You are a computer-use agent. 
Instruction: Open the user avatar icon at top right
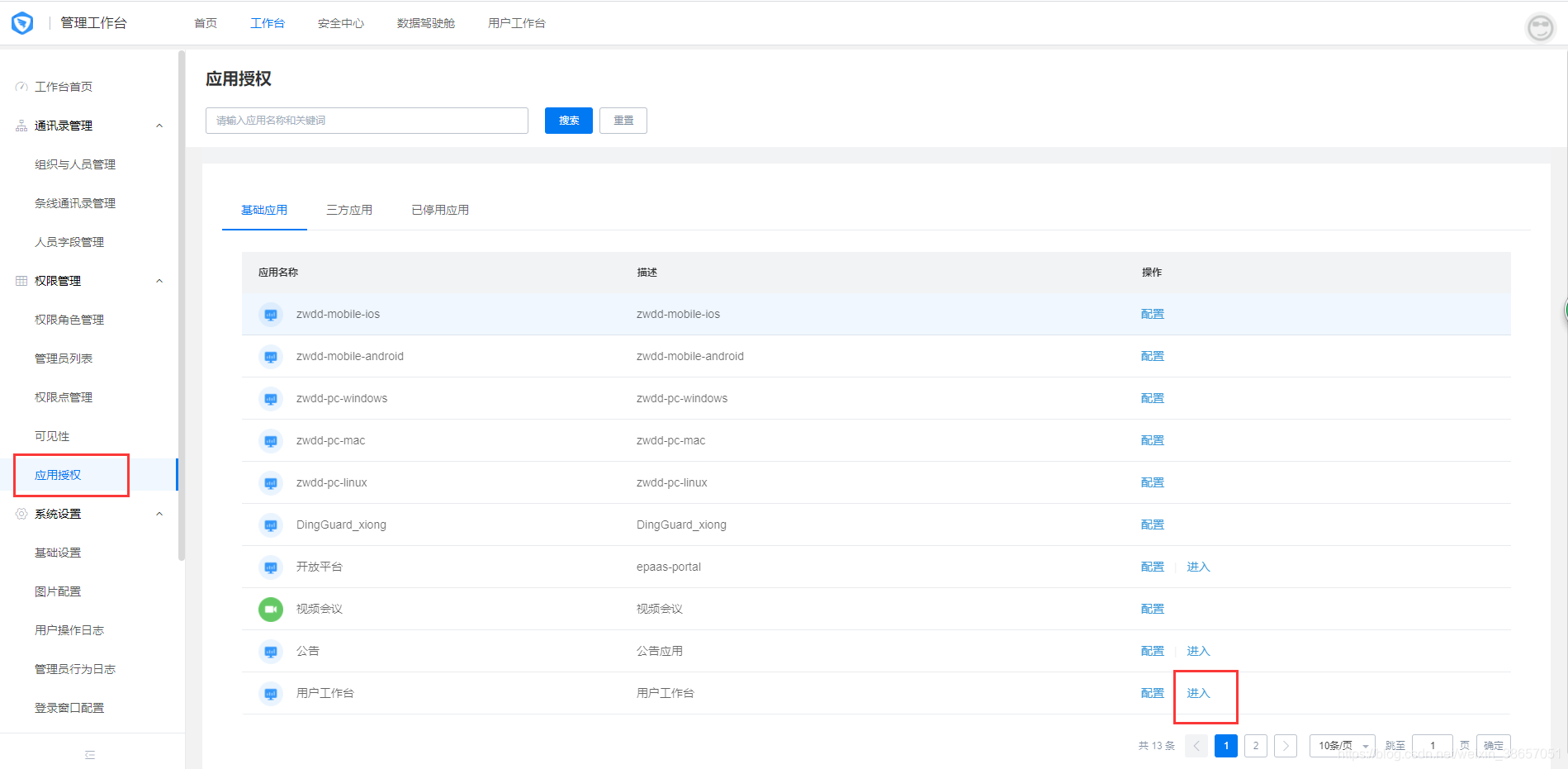click(x=1540, y=27)
